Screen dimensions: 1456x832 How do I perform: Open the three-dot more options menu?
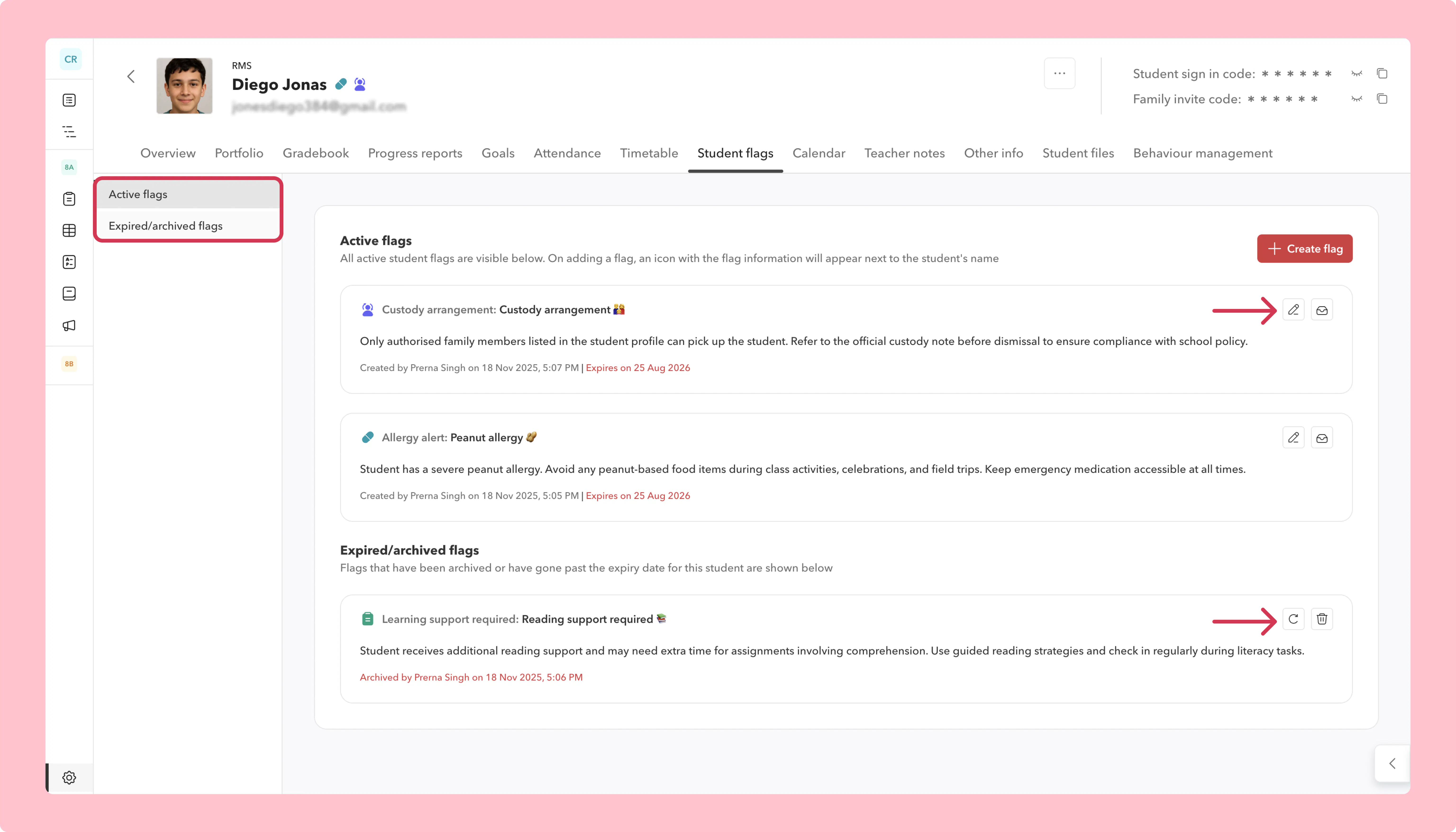click(x=1060, y=73)
